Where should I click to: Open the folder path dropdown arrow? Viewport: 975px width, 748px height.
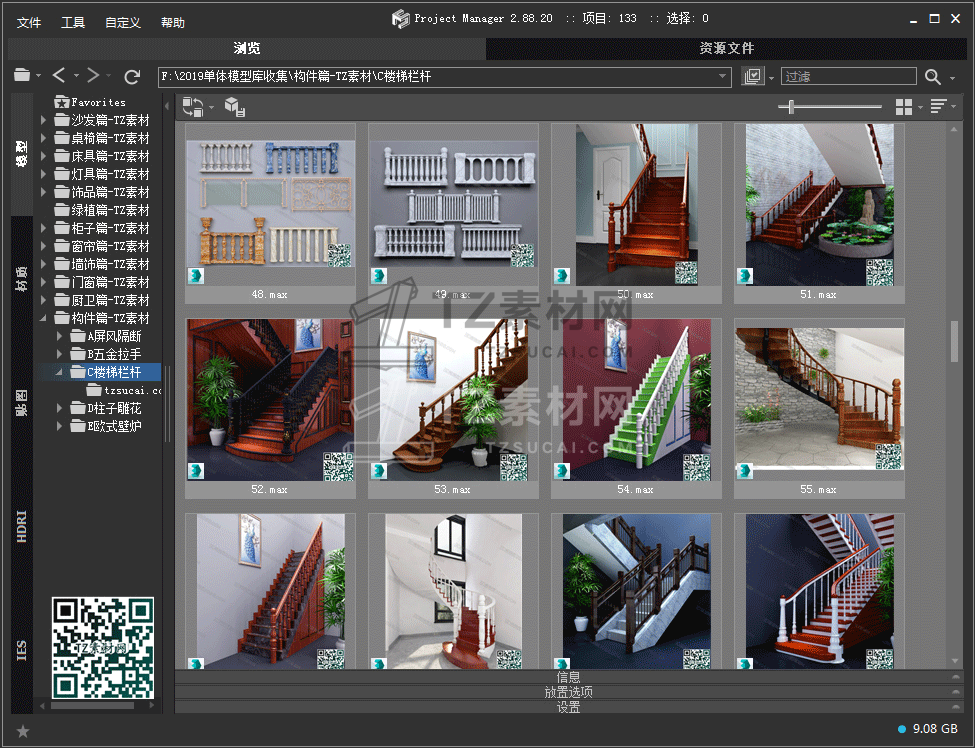[x=723, y=77]
